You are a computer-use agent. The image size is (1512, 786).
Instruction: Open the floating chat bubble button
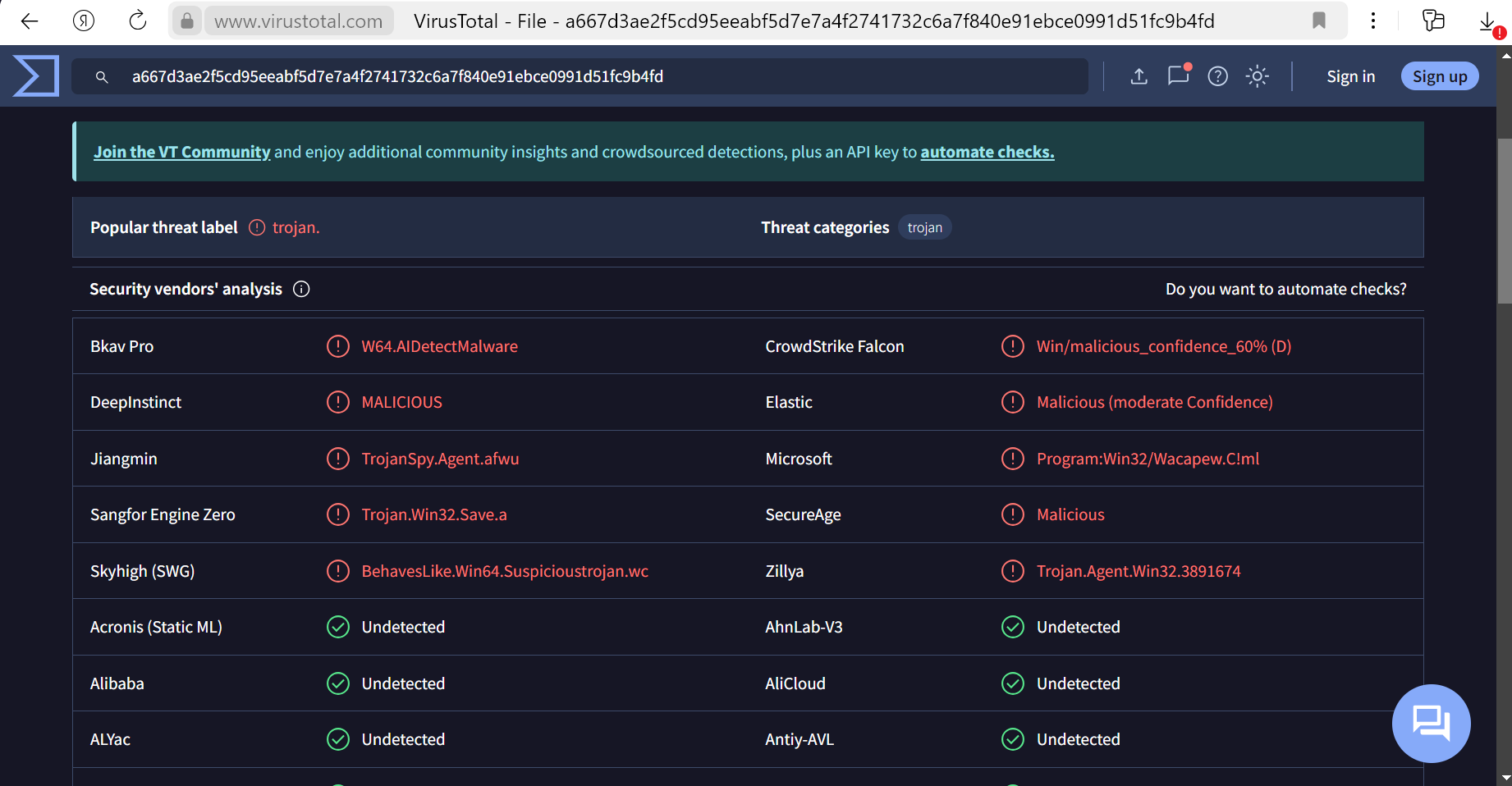(x=1431, y=723)
